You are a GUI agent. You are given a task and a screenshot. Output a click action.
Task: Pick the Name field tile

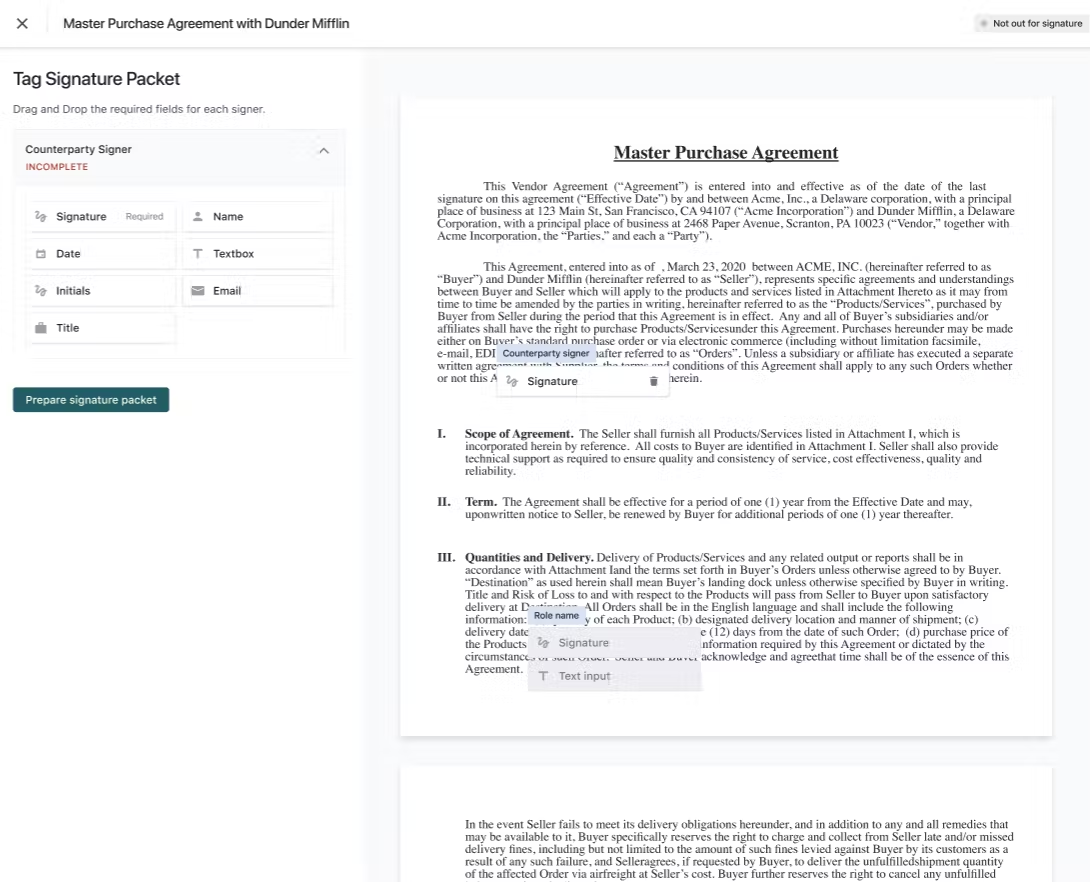(x=258, y=216)
